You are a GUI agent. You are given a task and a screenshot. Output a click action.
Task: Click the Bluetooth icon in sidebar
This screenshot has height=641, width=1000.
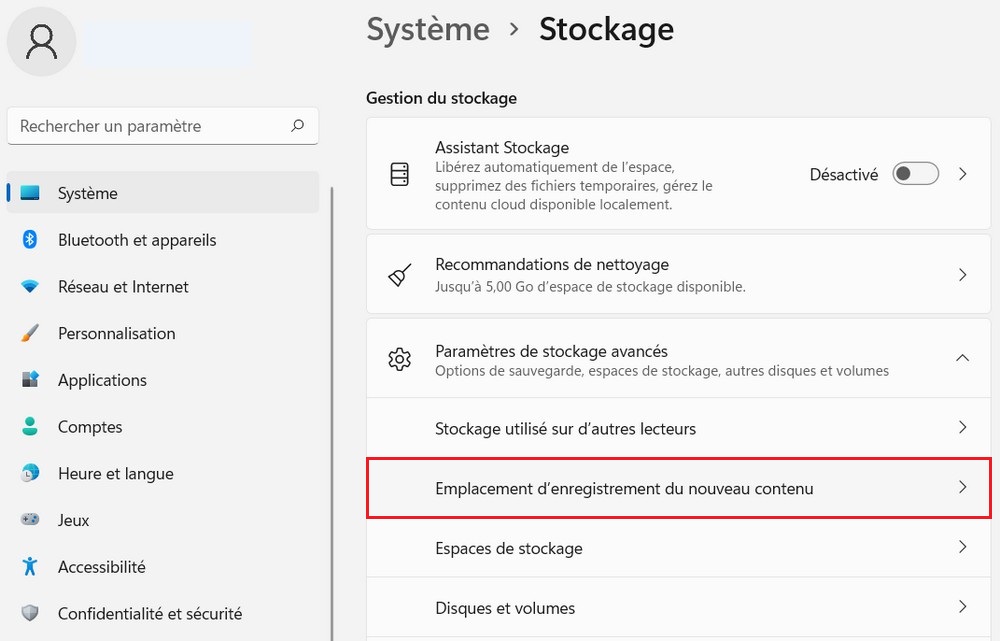[30, 240]
